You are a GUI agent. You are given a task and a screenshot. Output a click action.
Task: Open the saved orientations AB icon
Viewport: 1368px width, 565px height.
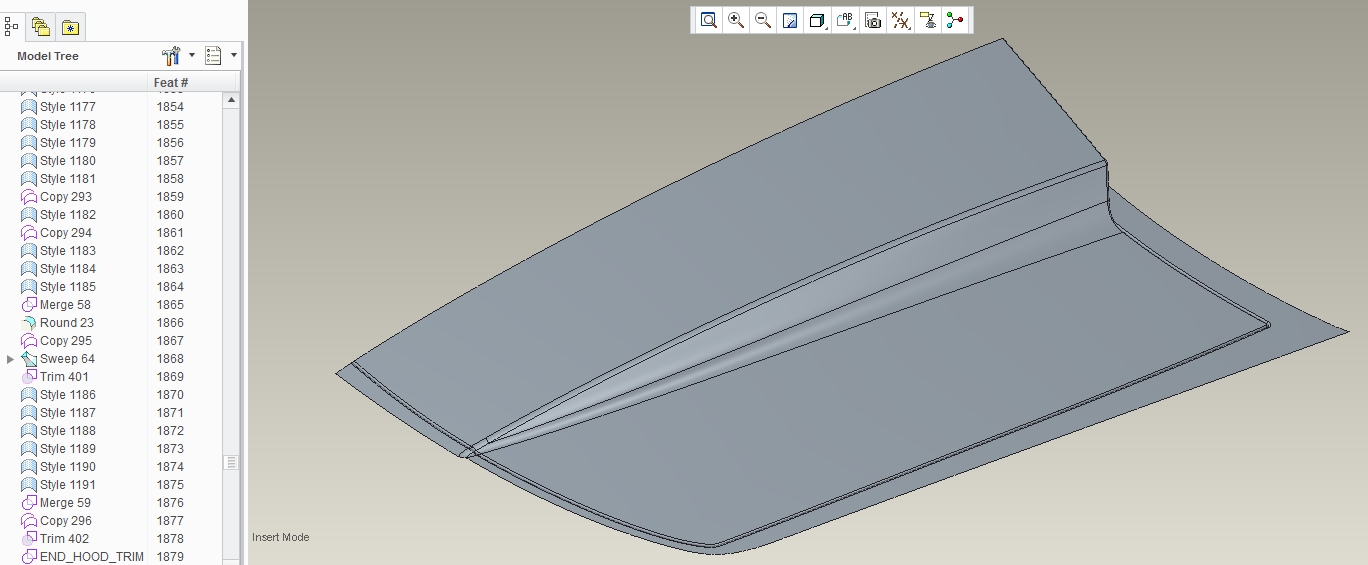coord(845,20)
